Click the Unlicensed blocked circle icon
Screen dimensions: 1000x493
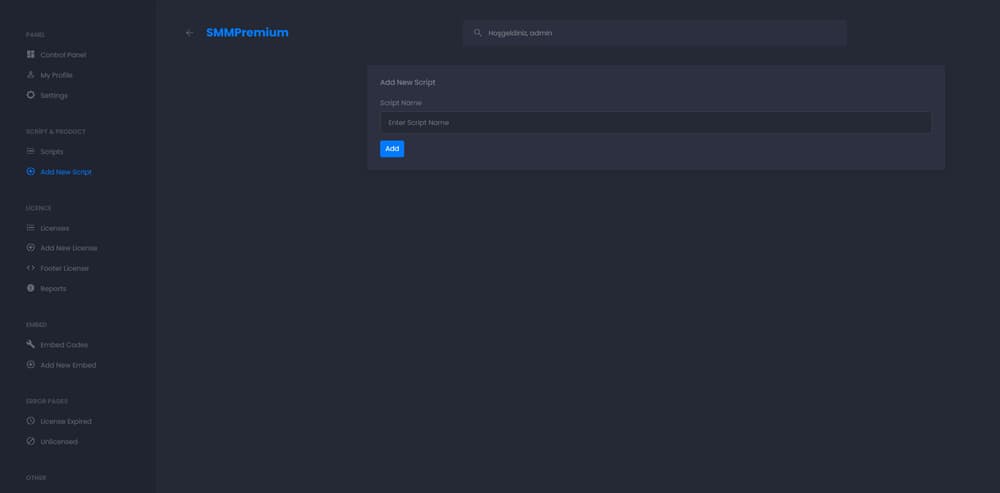(31, 441)
